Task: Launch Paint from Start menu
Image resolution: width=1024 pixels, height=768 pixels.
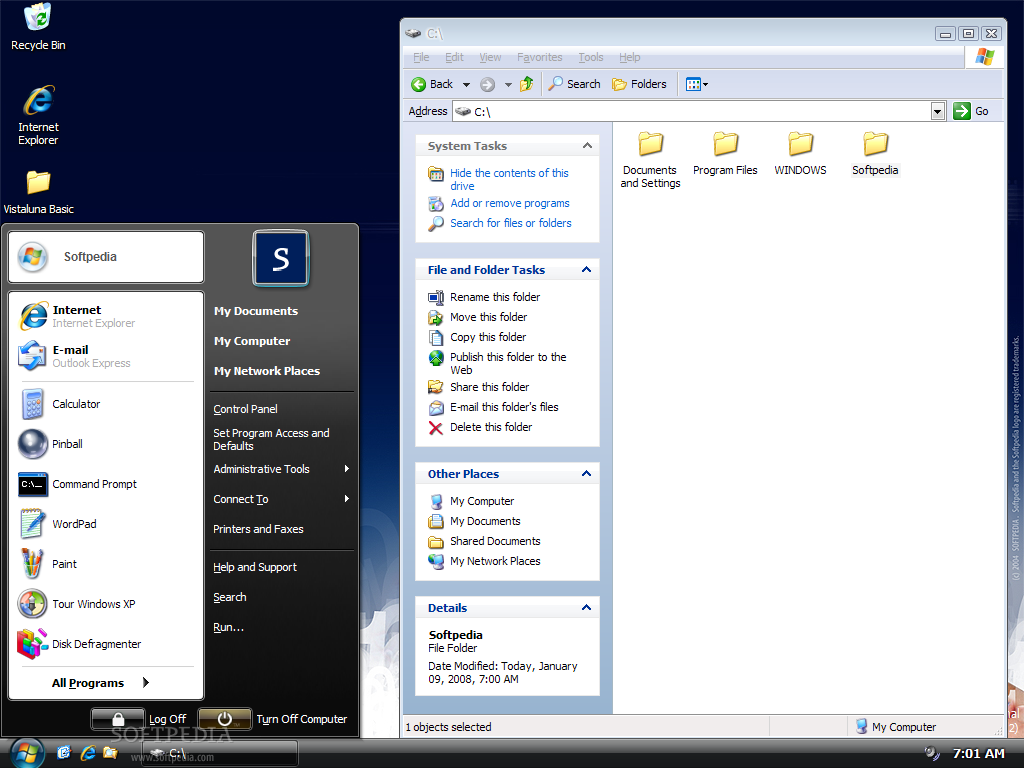Action: tap(106, 564)
